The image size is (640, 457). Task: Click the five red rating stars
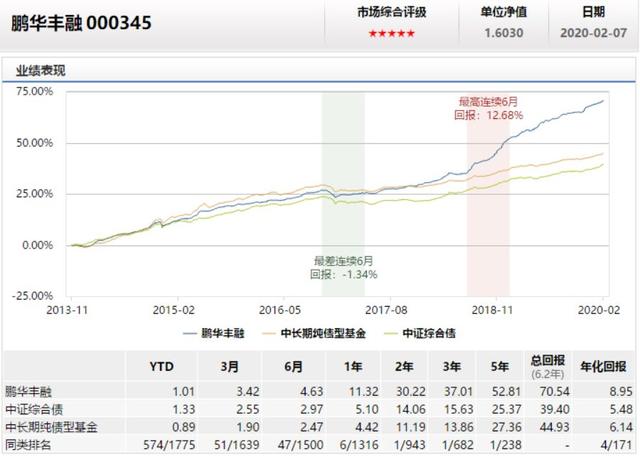tap(391, 33)
